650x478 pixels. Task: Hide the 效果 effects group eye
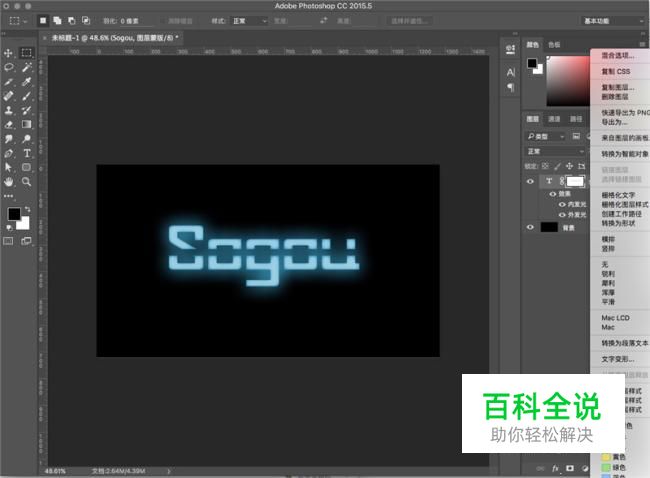pyautogui.click(x=553, y=194)
